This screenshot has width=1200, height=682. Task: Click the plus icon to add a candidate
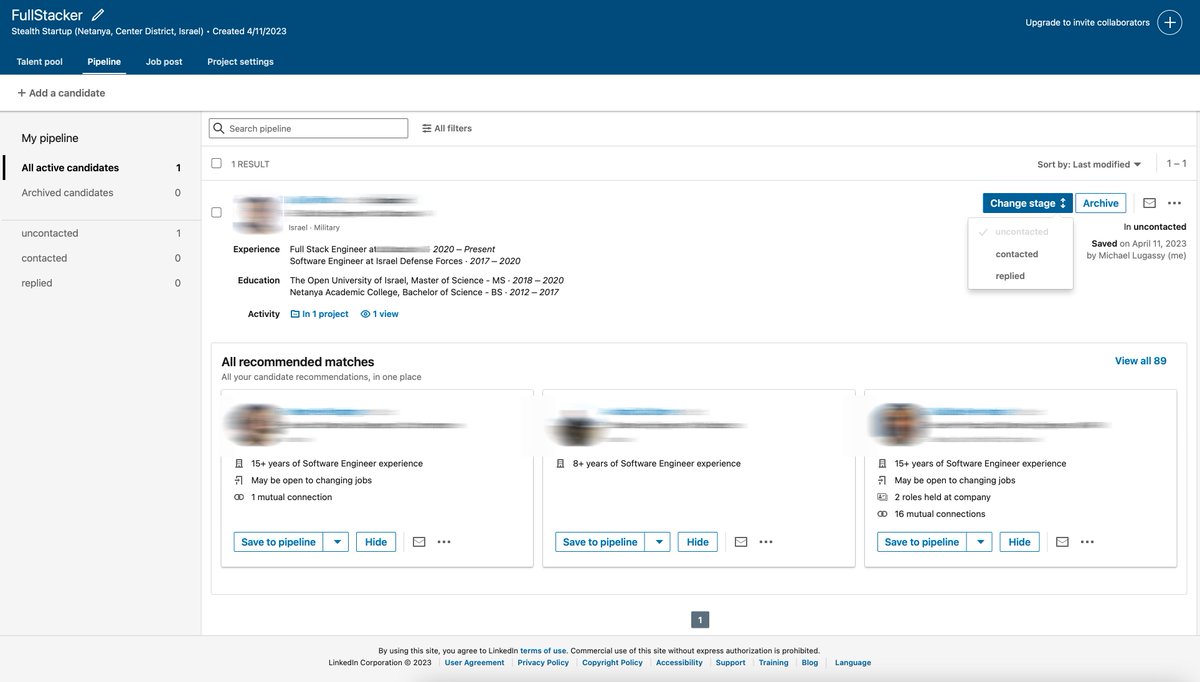[21, 93]
